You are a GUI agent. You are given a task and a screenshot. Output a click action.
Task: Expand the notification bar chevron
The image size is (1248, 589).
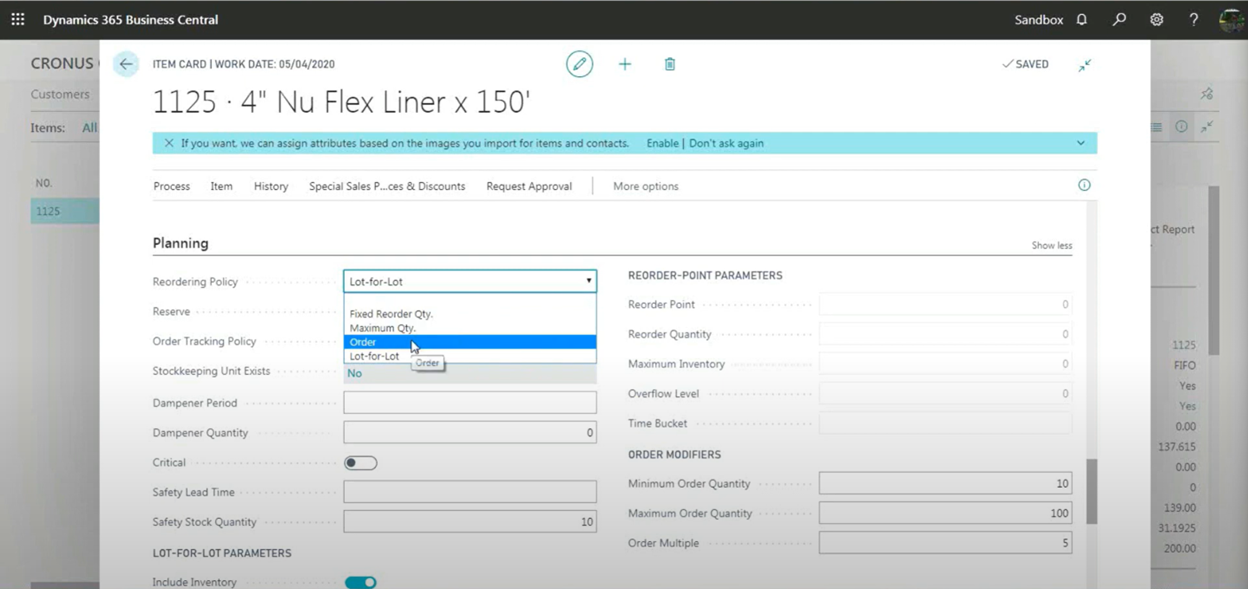(x=1081, y=143)
